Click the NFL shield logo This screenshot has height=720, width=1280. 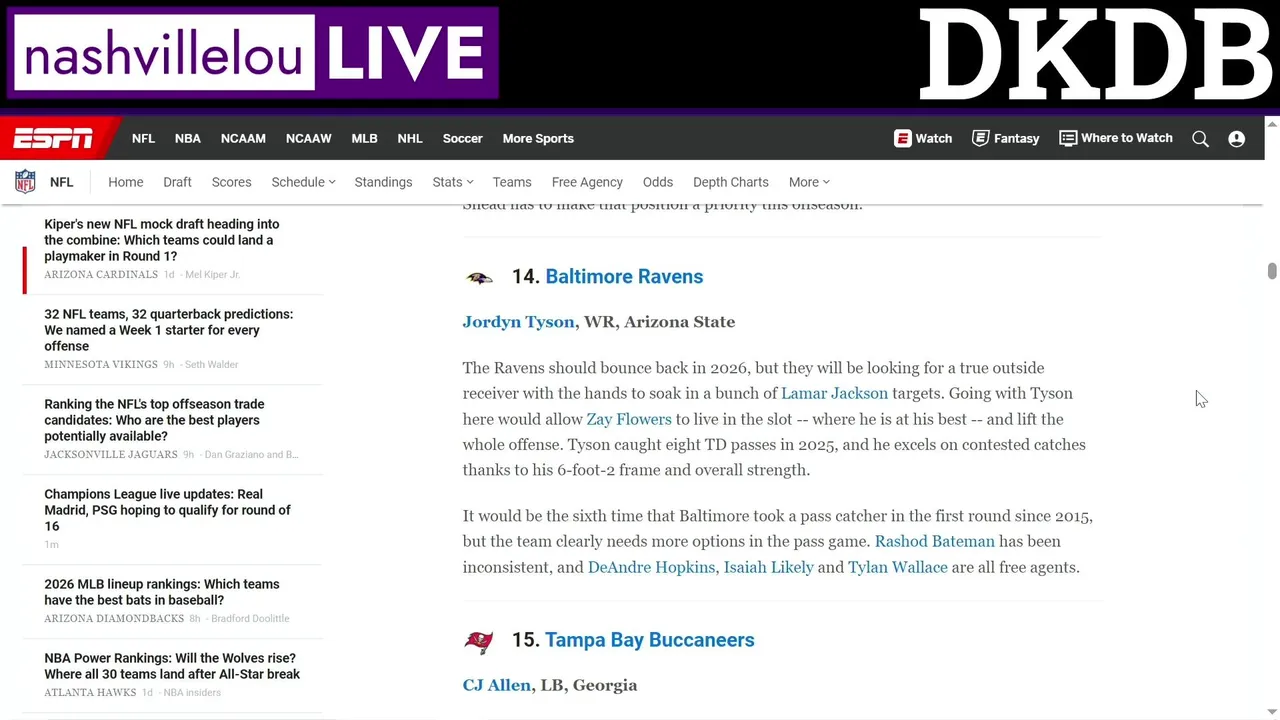pyautogui.click(x=25, y=182)
